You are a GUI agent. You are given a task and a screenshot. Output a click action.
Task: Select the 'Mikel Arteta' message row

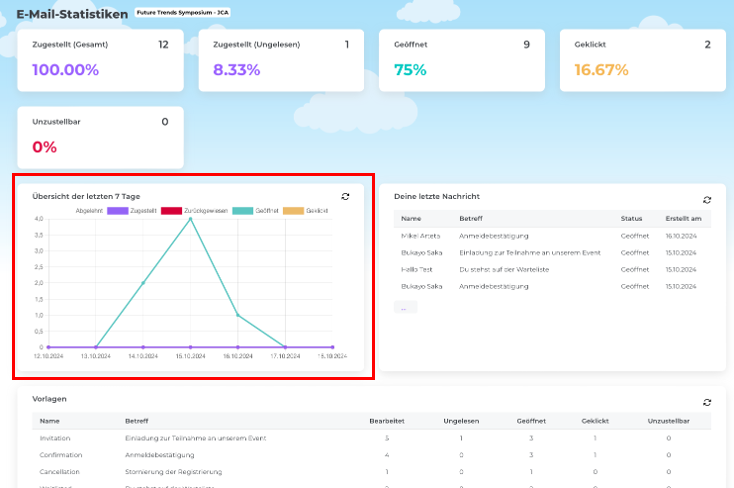(x=552, y=236)
